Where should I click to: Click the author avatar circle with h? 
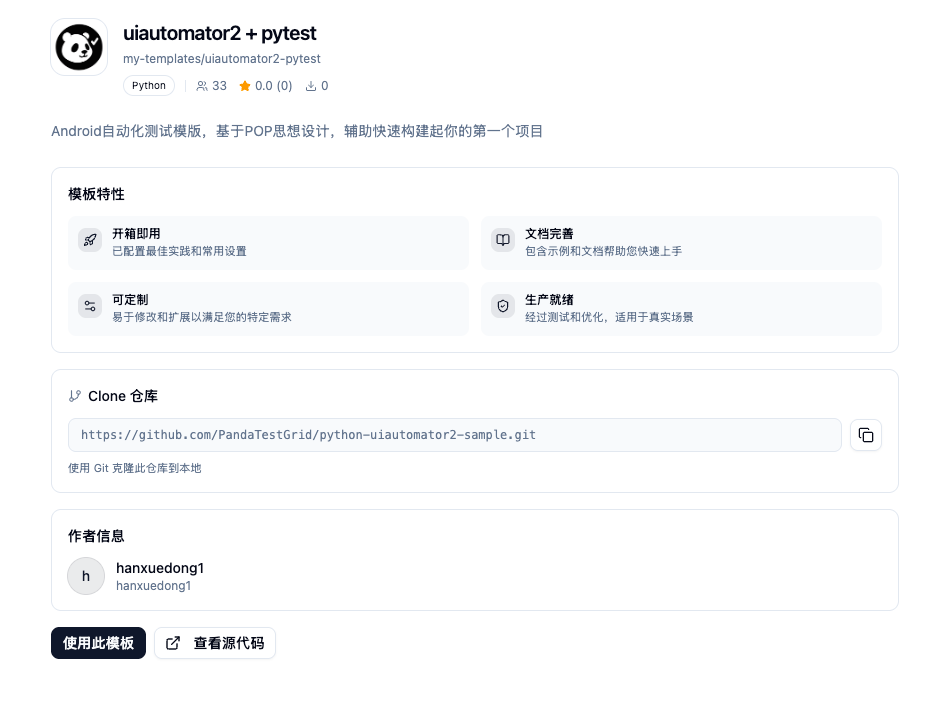[86, 576]
